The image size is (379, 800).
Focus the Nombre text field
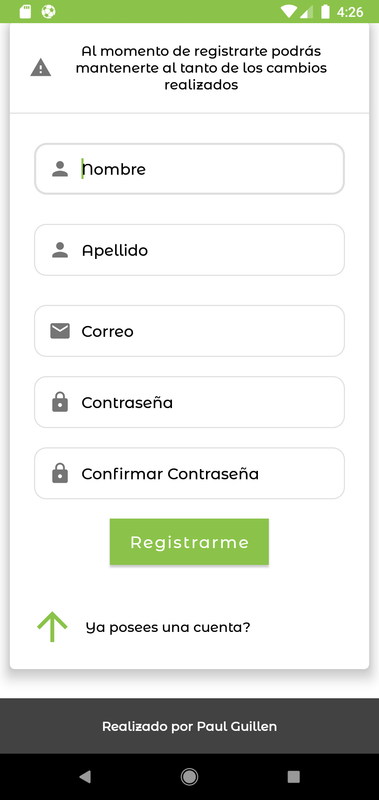click(x=189, y=169)
